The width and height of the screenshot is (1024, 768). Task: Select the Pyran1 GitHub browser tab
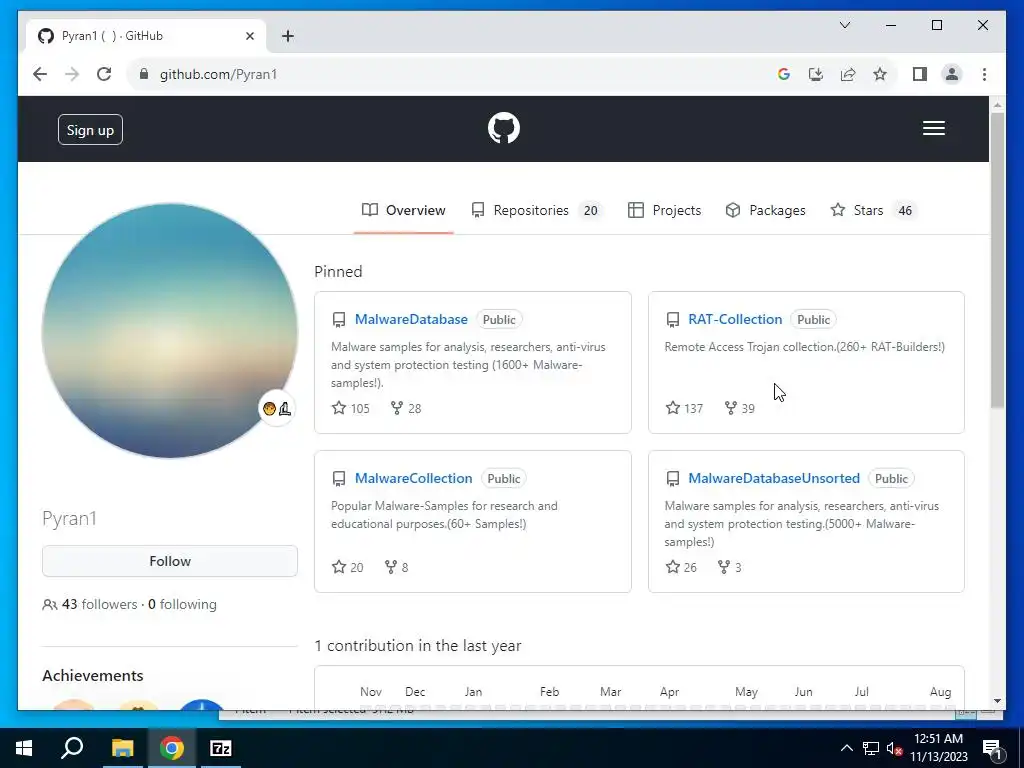146,36
